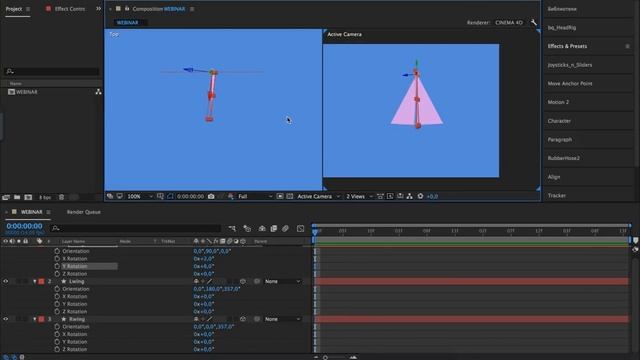Viewport: 640px width, 360px height.
Task: Open the Graph Editor
Action: [300, 229]
